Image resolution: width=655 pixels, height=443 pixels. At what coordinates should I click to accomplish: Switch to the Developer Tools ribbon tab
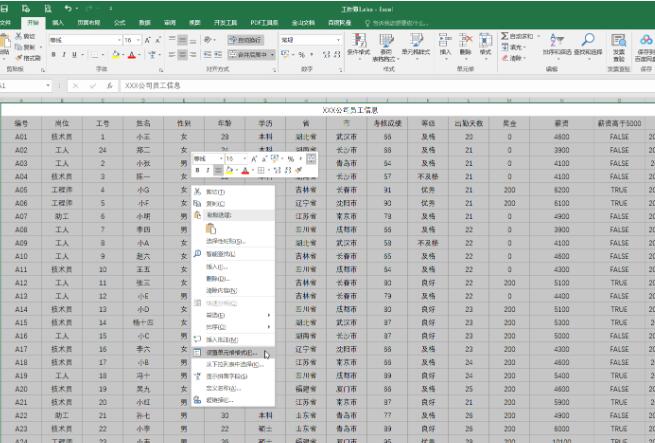point(226,23)
